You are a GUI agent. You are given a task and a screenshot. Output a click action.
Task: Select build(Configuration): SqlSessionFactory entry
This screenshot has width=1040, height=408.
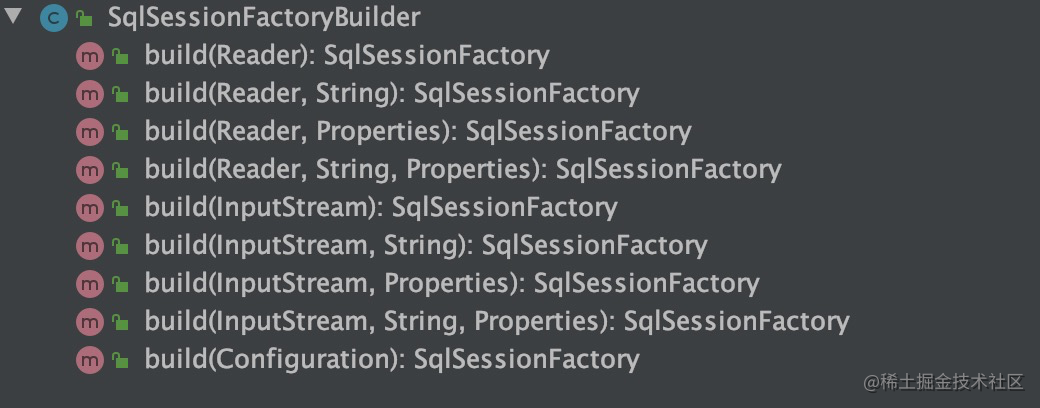coord(392,360)
